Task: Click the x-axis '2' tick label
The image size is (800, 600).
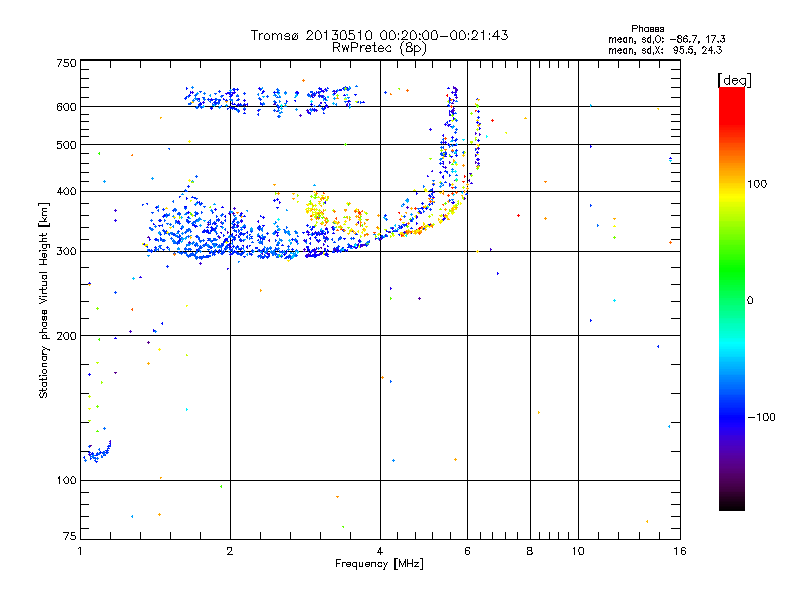Action: pyautogui.click(x=230, y=551)
